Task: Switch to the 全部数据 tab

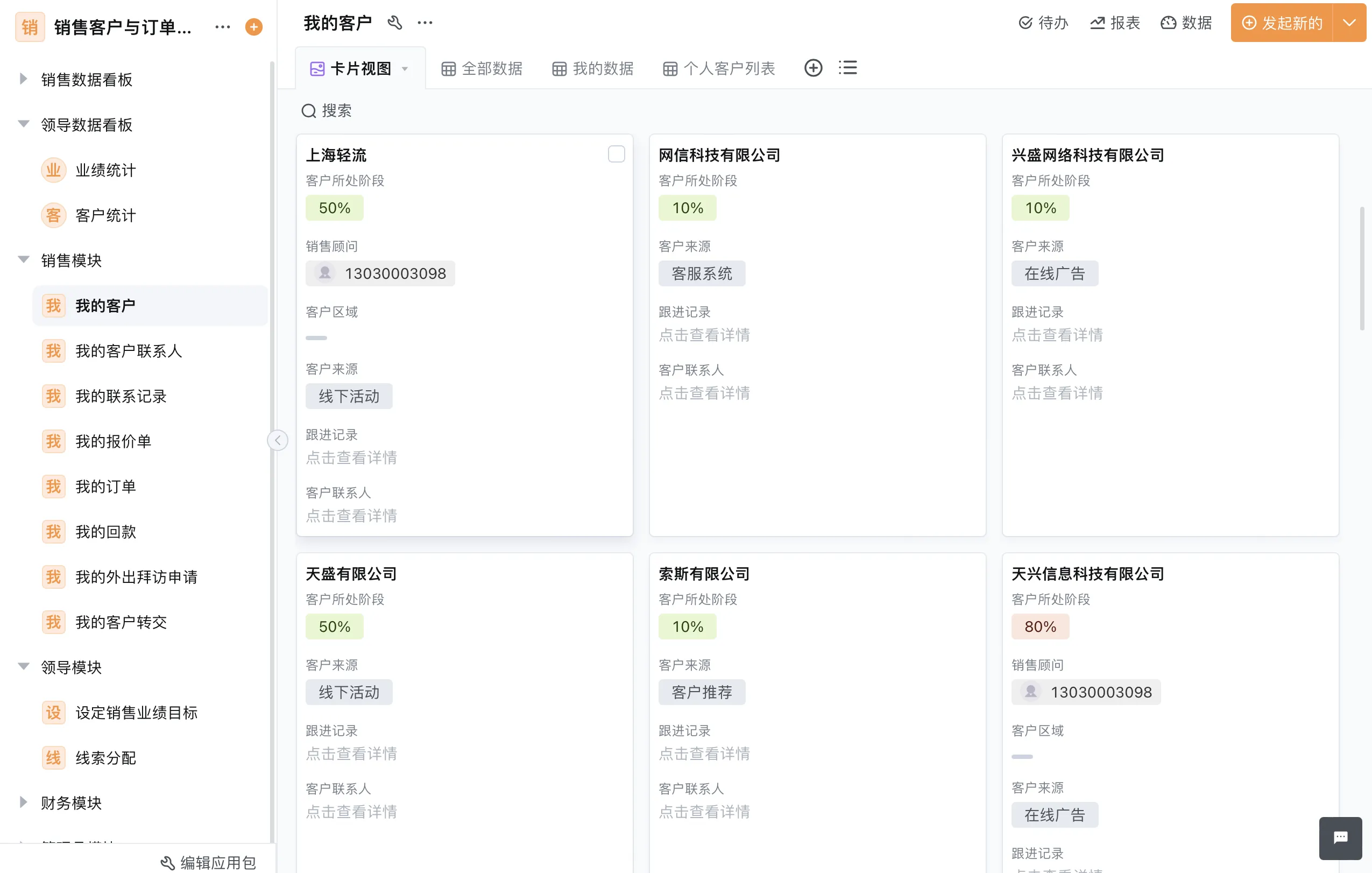Action: pos(482,68)
